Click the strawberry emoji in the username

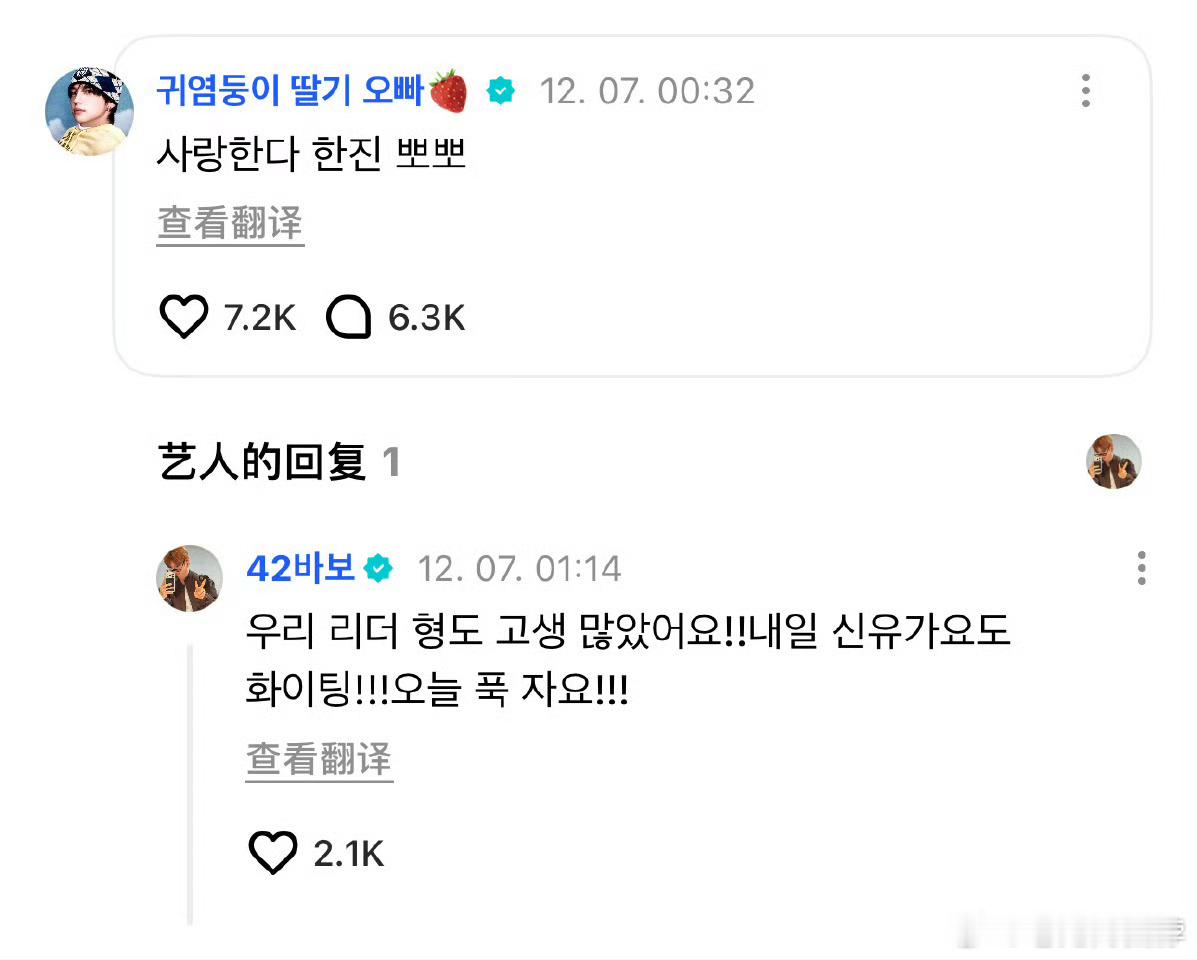click(448, 91)
